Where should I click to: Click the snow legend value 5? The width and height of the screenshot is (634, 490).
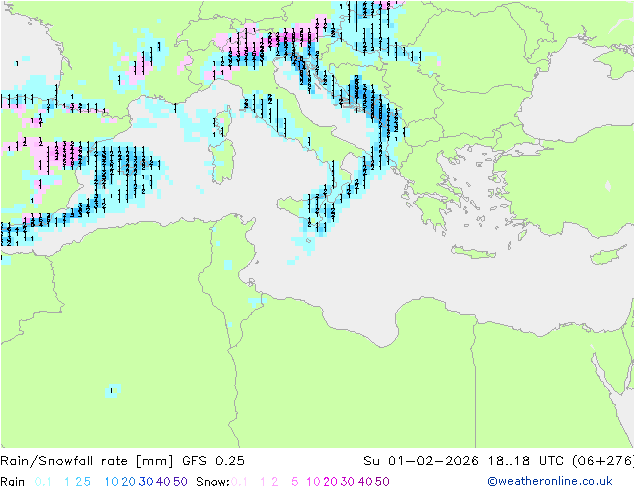coord(295,482)
